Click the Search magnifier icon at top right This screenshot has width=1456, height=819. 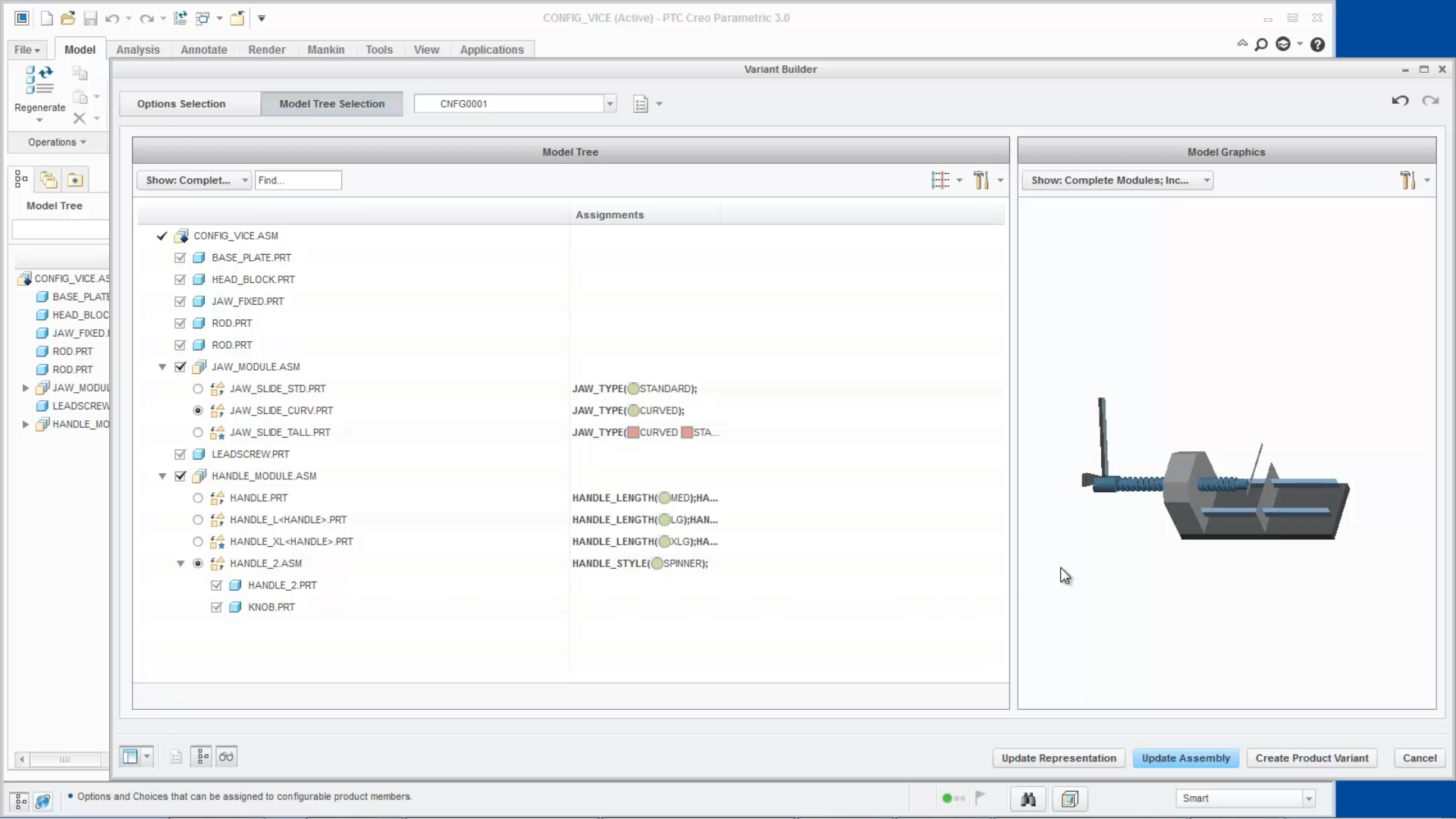[1261, 45]
